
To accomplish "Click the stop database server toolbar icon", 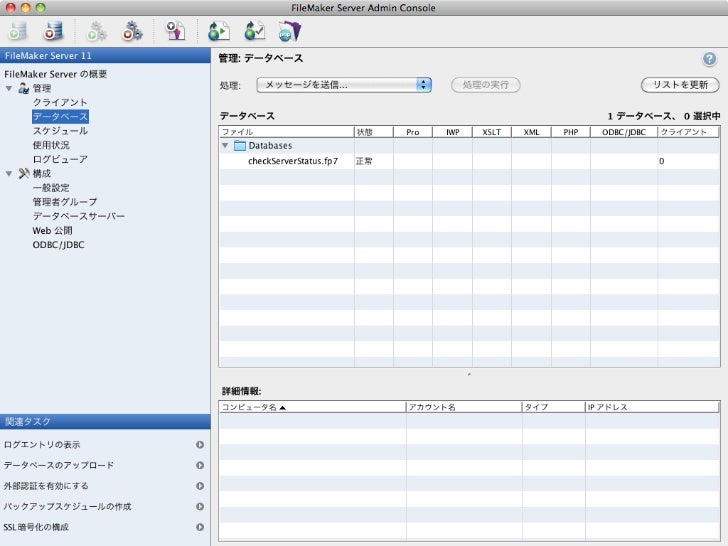I will pos(52,31).
